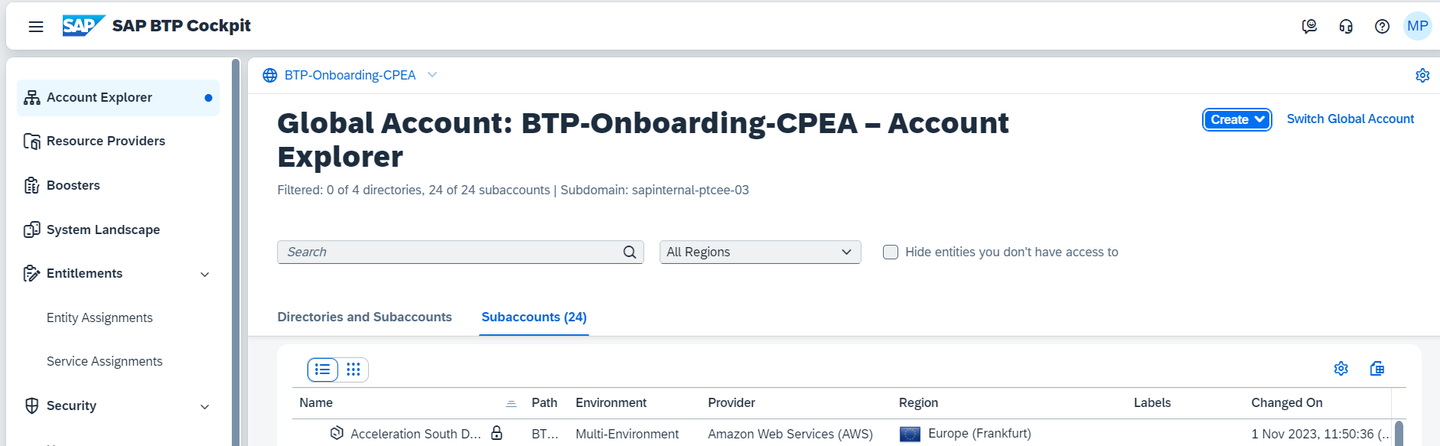Click the export table icon
Screen dimensions: 1440x446
pyautogui.click(x=1377, y=369)
